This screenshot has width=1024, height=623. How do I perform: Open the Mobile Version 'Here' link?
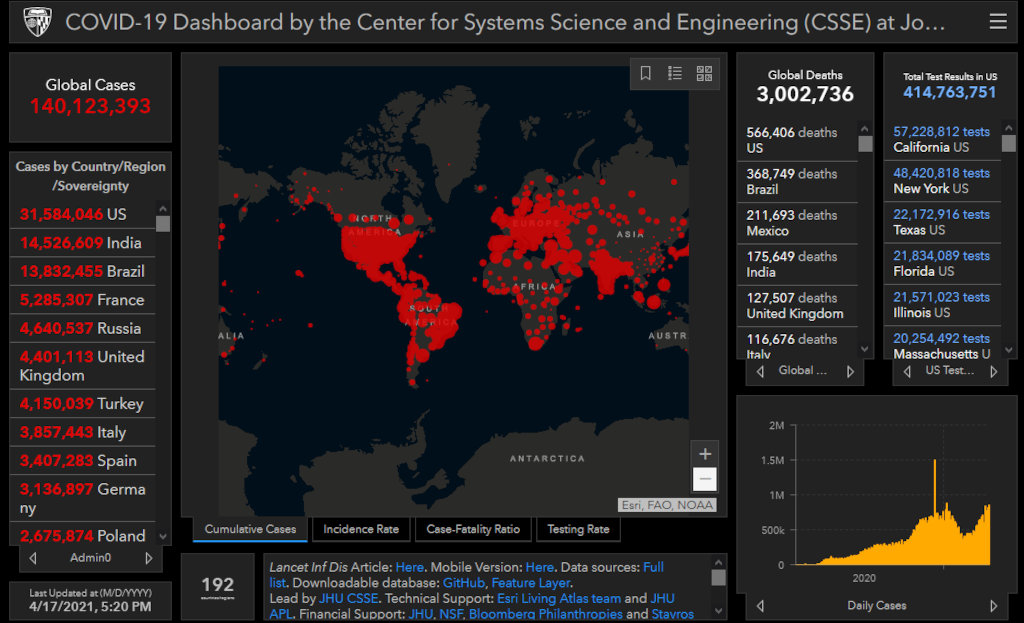click(539, 567)
